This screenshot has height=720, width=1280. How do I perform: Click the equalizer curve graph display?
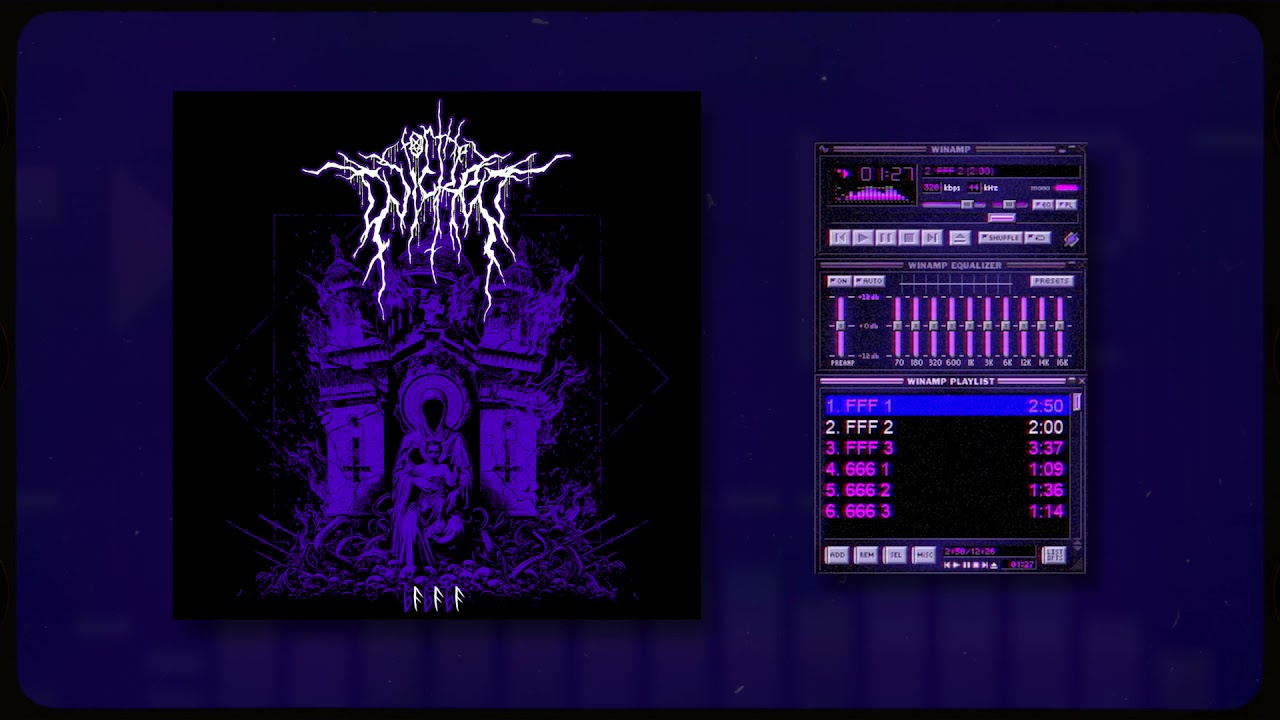click(x=956, y=284)
